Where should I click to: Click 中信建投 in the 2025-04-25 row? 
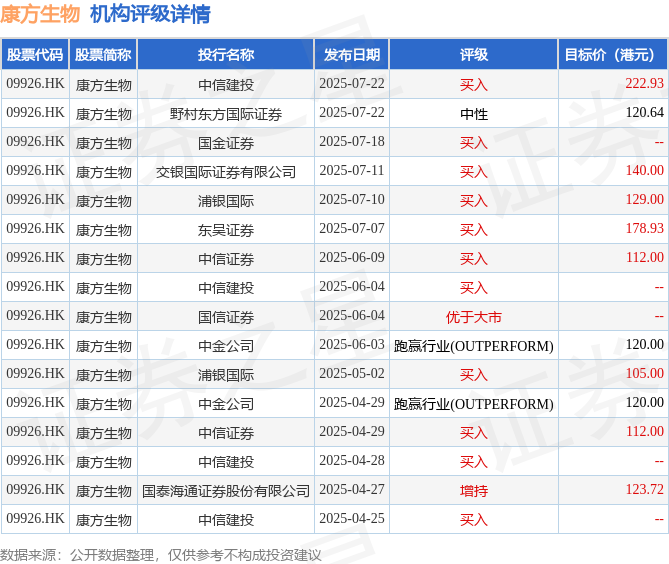tap(226, 520)
